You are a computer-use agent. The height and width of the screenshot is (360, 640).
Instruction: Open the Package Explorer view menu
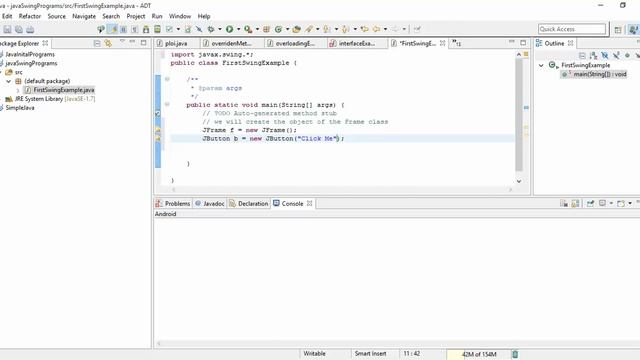pos(122,42)
